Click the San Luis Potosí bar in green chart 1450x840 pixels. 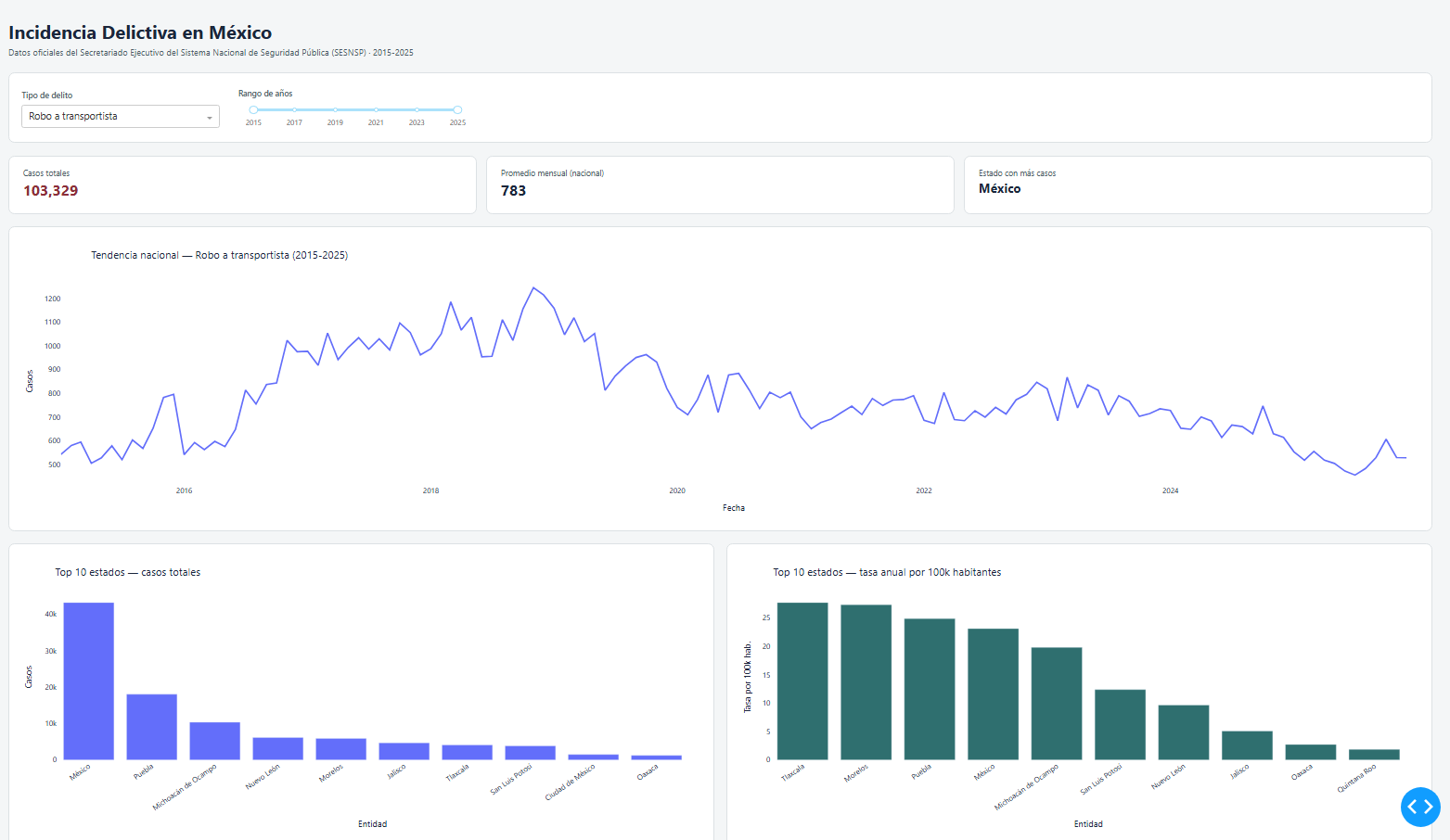coord(1120,725)
